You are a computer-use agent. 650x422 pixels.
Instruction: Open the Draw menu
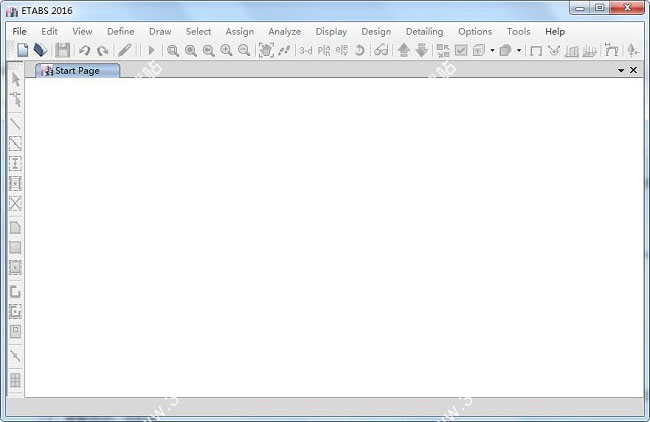tap(160, 32)
